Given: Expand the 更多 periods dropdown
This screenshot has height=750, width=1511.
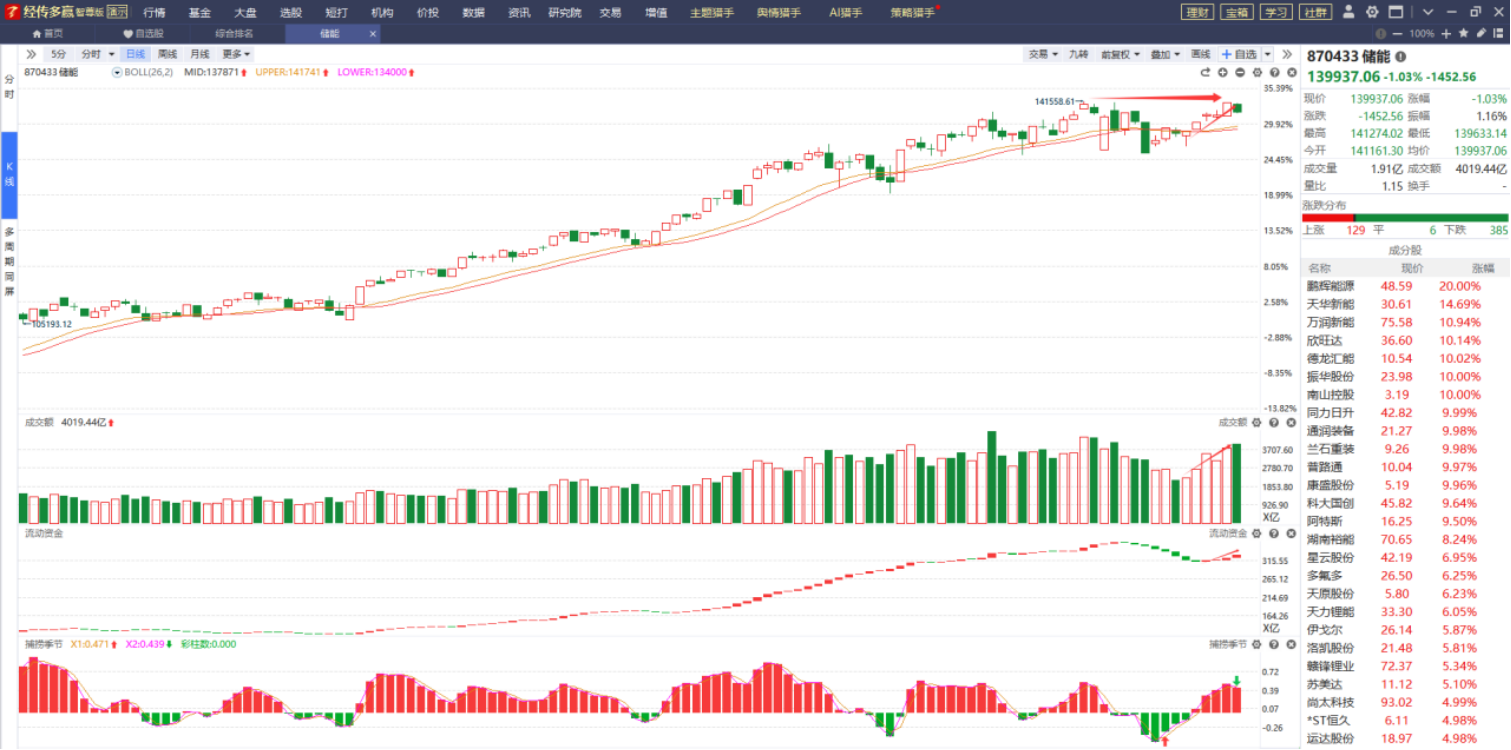Looking at the screenshot, I should [236, 54].
